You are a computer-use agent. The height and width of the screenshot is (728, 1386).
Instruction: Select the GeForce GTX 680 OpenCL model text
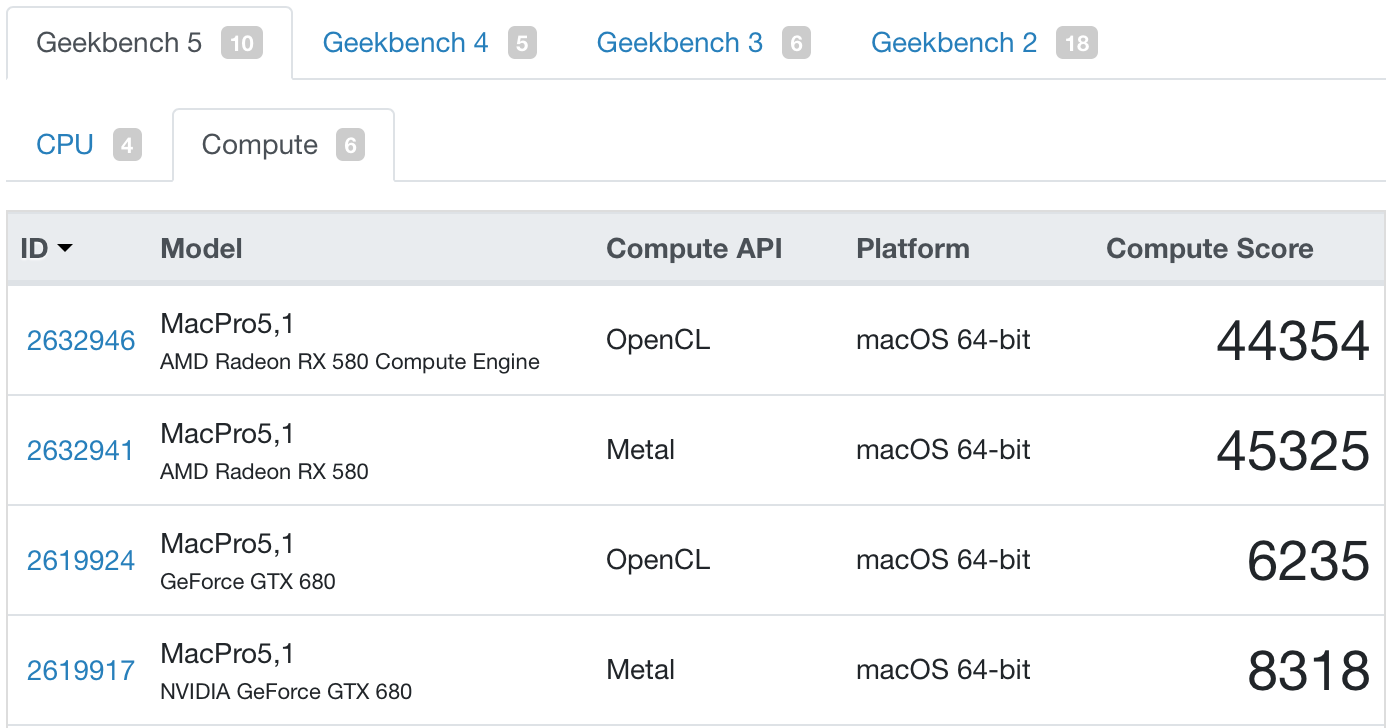pos(248,582)
